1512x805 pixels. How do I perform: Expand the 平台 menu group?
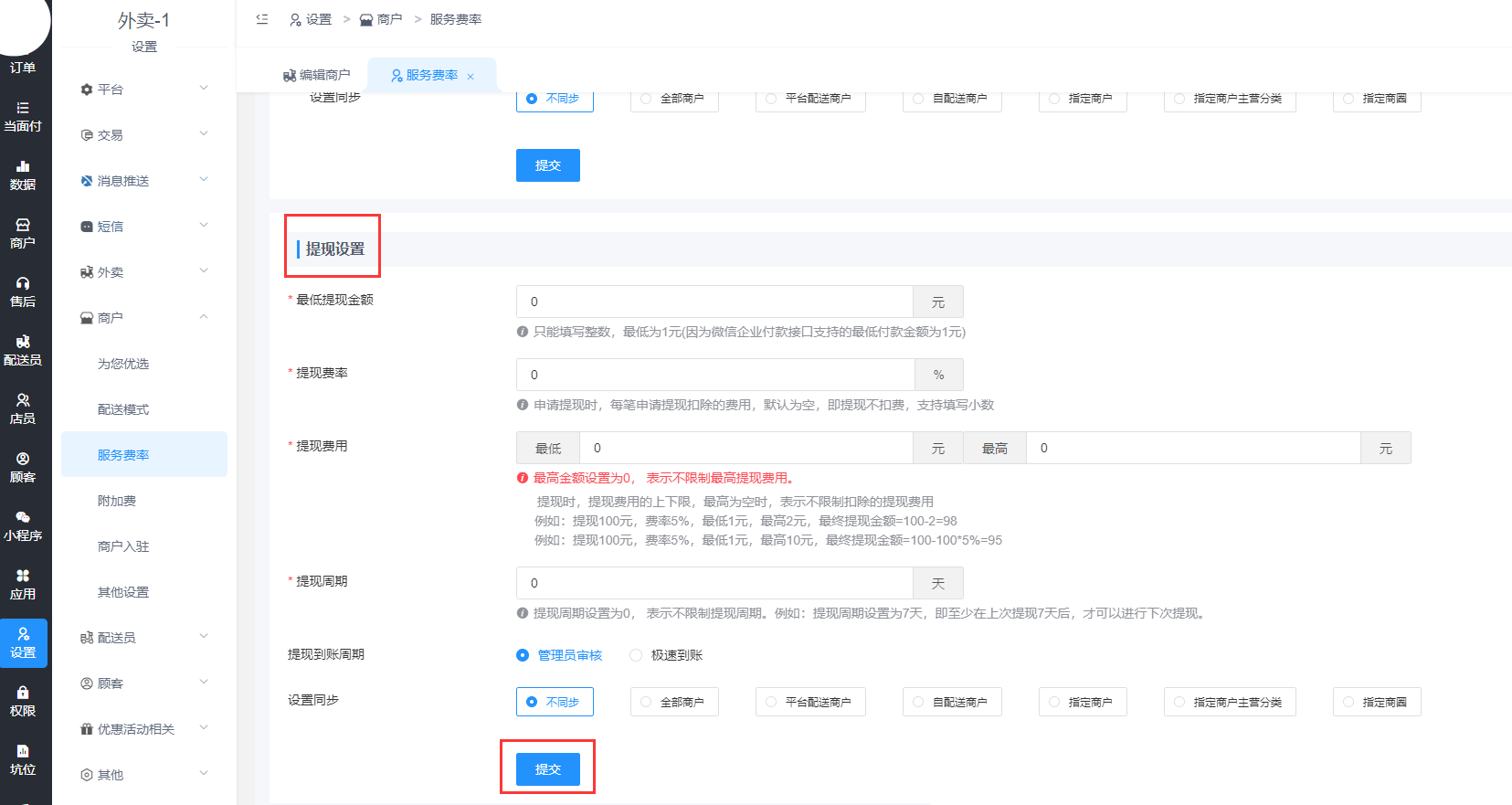tap(144, 89)
